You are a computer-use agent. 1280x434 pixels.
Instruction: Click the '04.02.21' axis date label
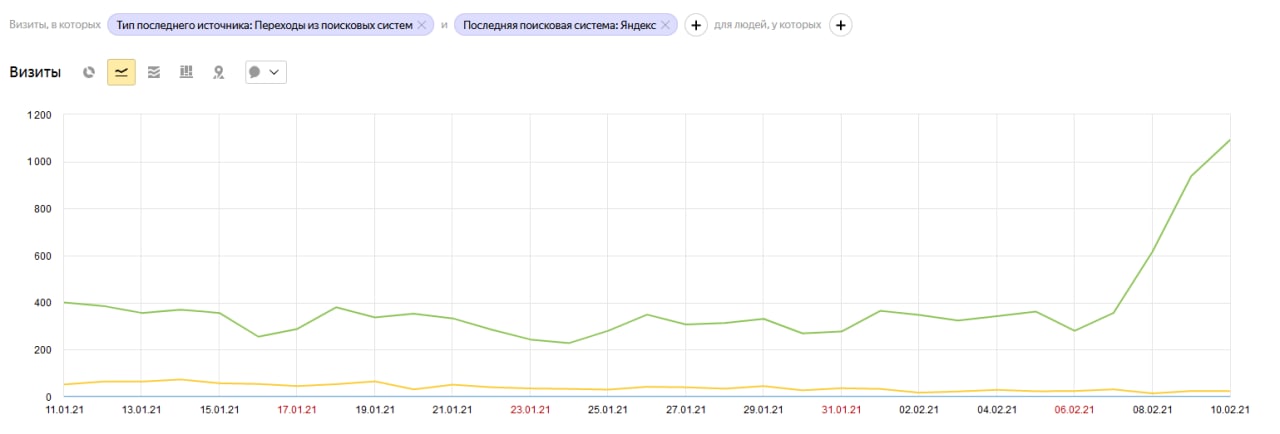pyautogui.click(x=997, y=409)
